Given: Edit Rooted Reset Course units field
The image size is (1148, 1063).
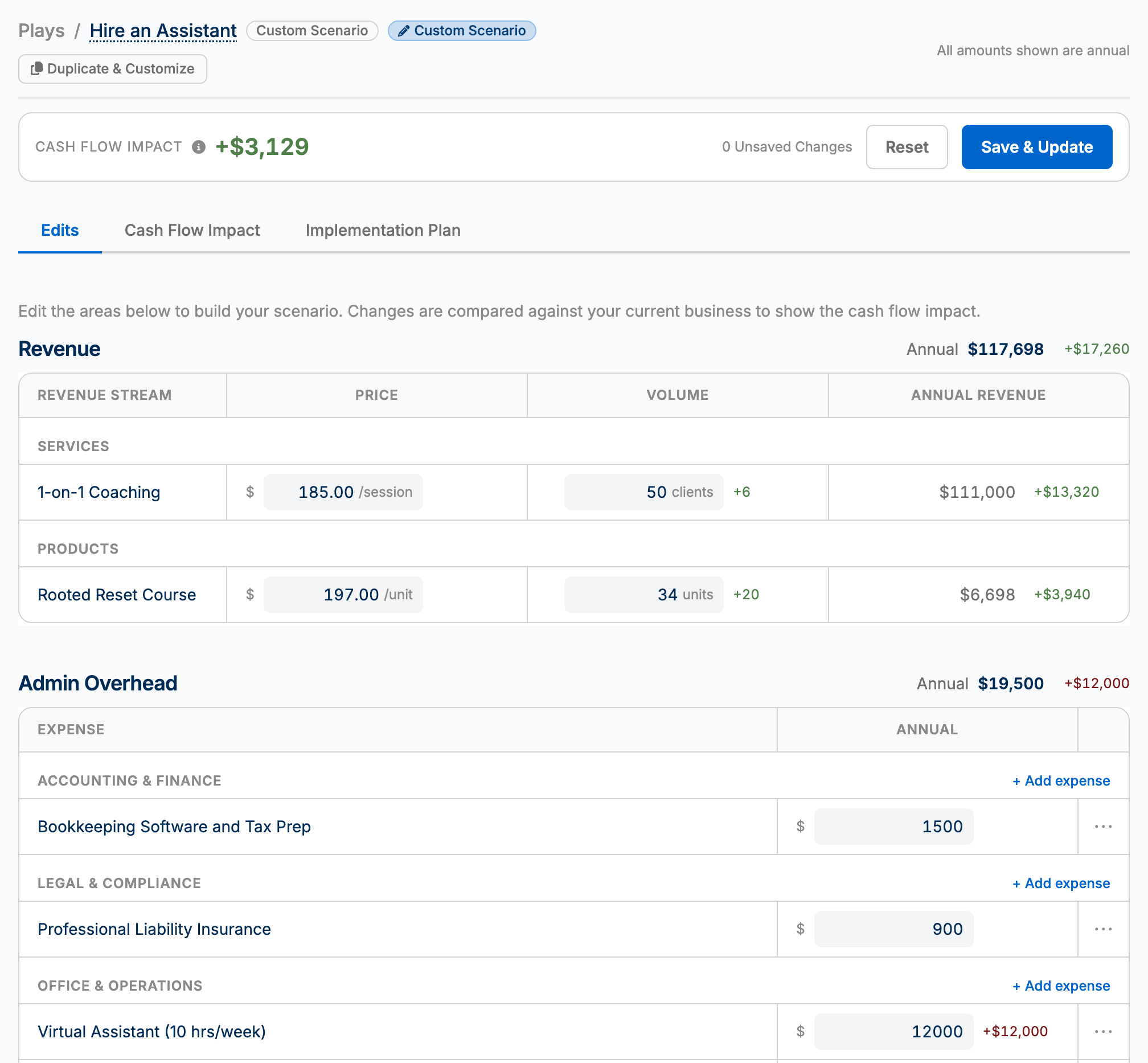Looking at the screenshot, I should click(x=643, y=594).
